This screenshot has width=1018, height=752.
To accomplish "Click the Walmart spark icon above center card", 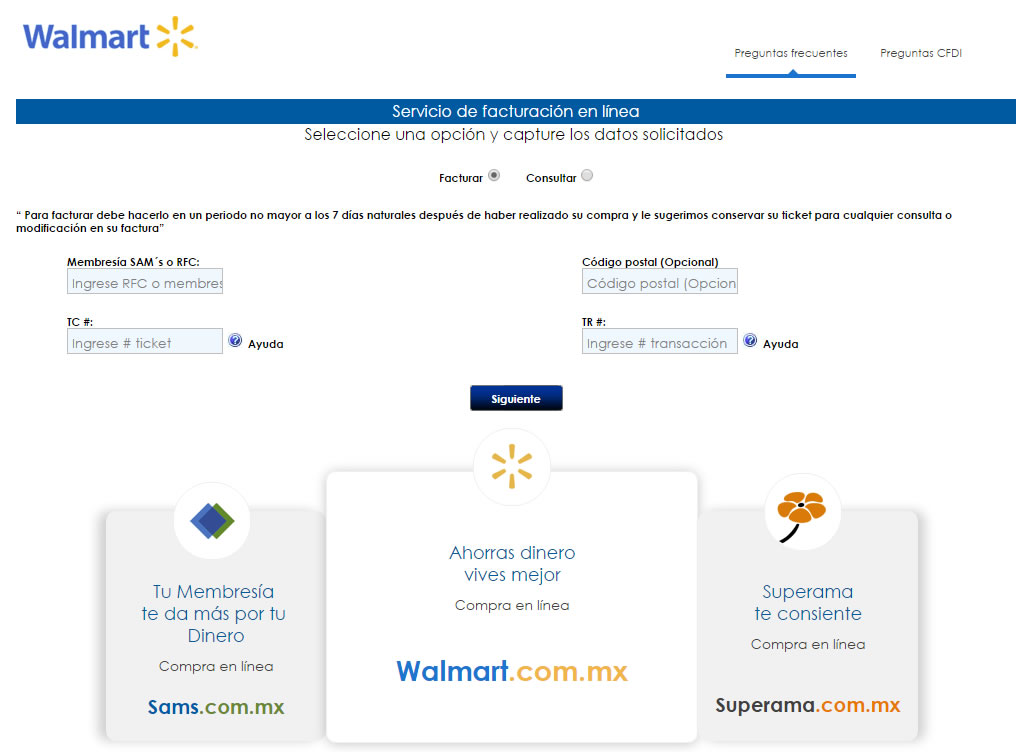I will tap(511, 466).
